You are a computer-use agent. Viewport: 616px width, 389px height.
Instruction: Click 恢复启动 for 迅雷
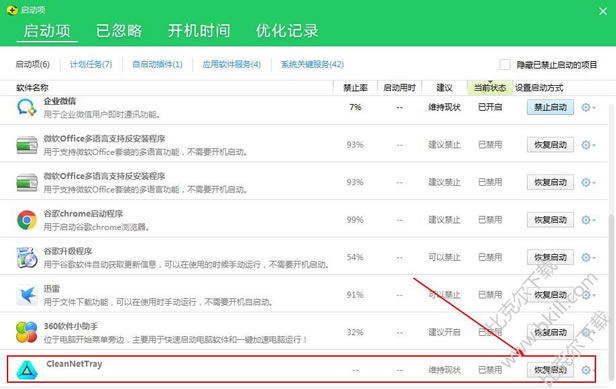tap(550, 295)
